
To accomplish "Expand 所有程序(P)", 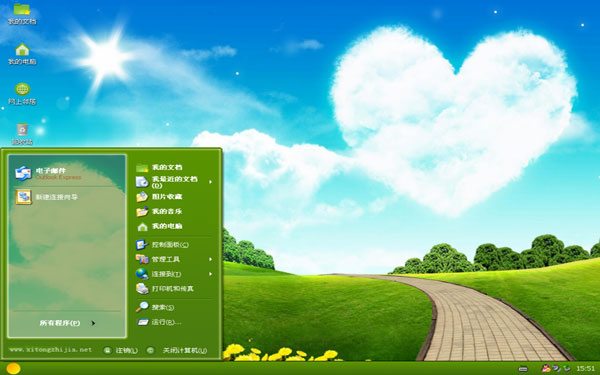I will coord(67,323).
